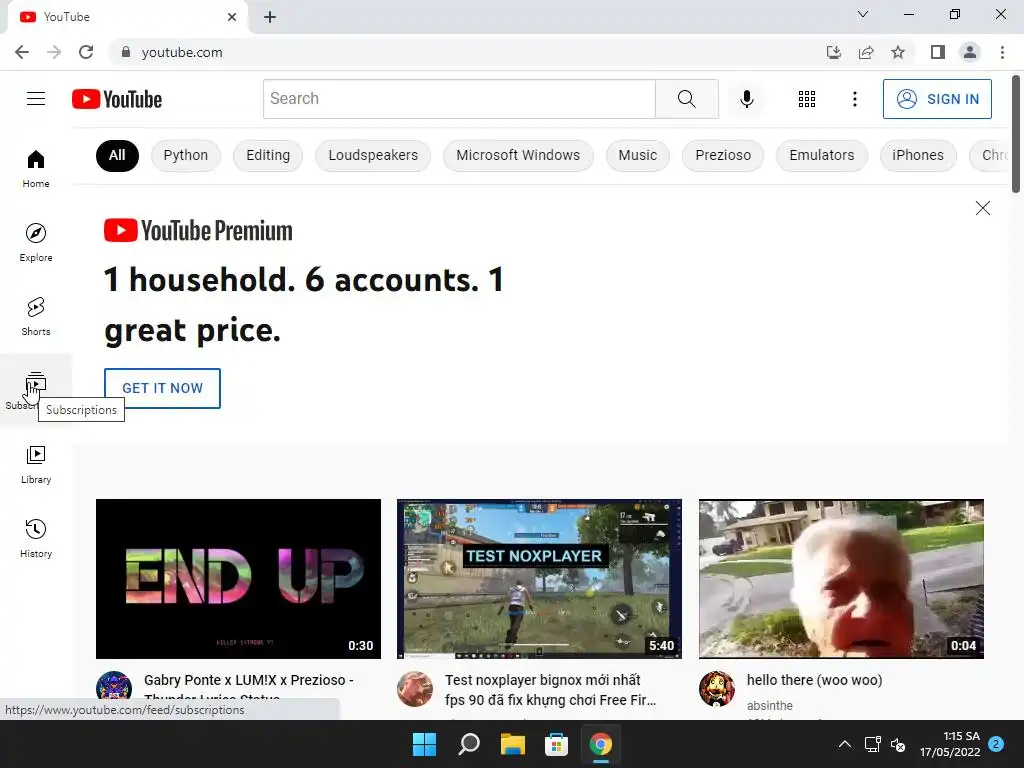Close the YouTube tab
The image size is (1024, 768).
[232, 17]
